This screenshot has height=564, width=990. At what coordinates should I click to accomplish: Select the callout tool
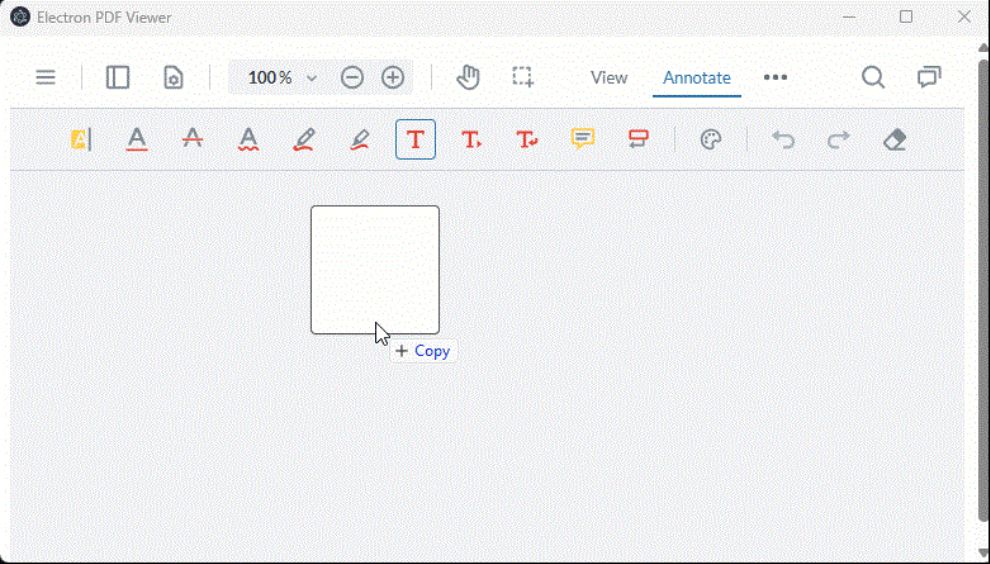coord(638,139)
